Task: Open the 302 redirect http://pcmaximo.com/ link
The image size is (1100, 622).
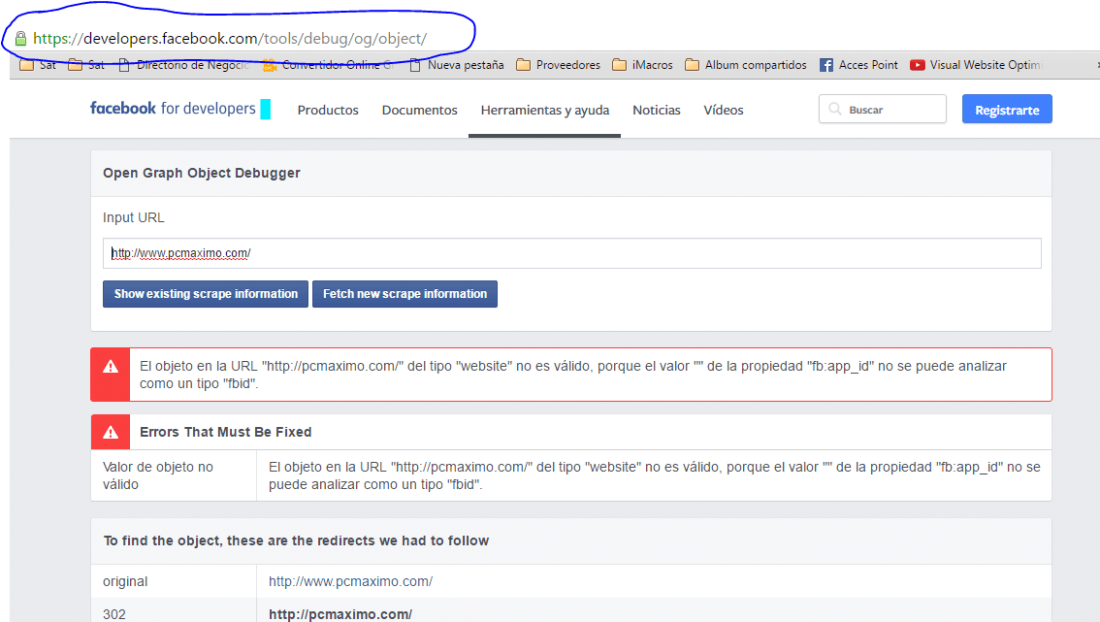Action: coord(340,614)
